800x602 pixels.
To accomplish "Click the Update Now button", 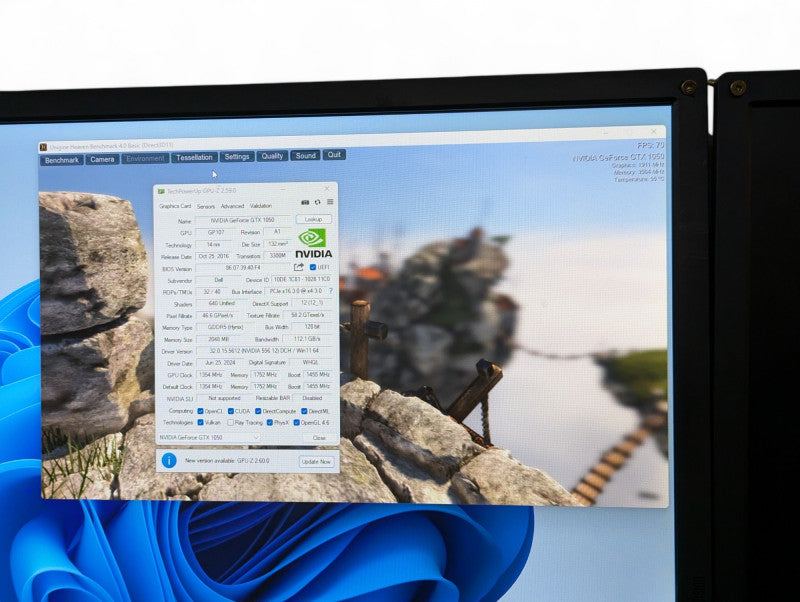I will click(x=316, y=461).
